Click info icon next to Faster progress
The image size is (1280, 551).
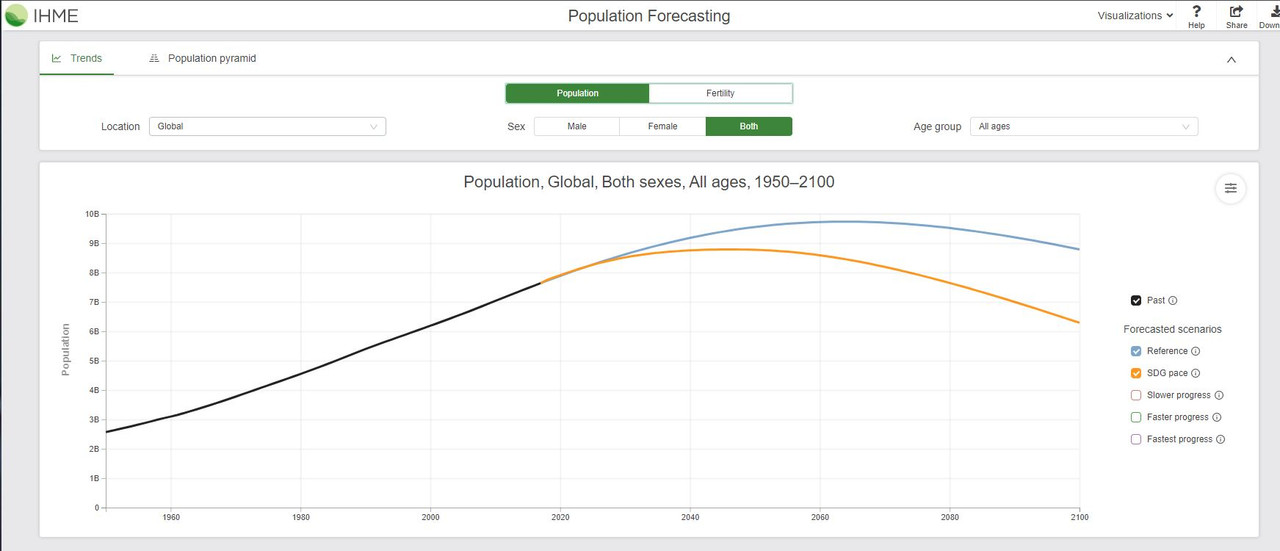click(1217, 417)
